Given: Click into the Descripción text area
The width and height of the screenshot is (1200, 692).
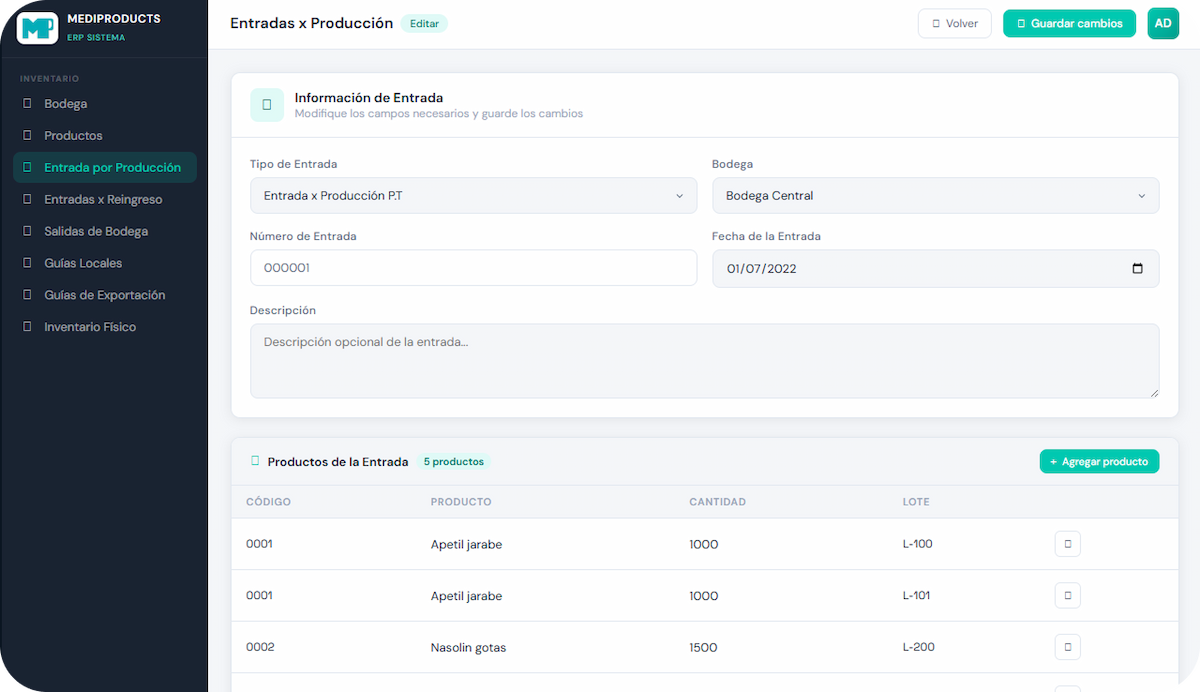Looking at the screenshot, I should [704, 361].
